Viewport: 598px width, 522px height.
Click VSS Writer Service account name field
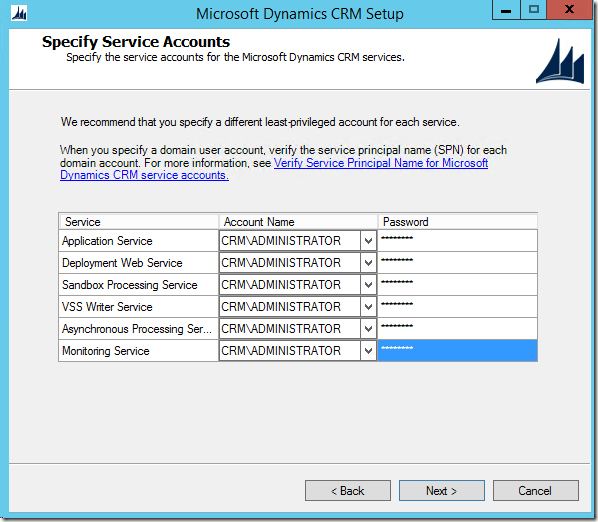(x=290, y=307)
